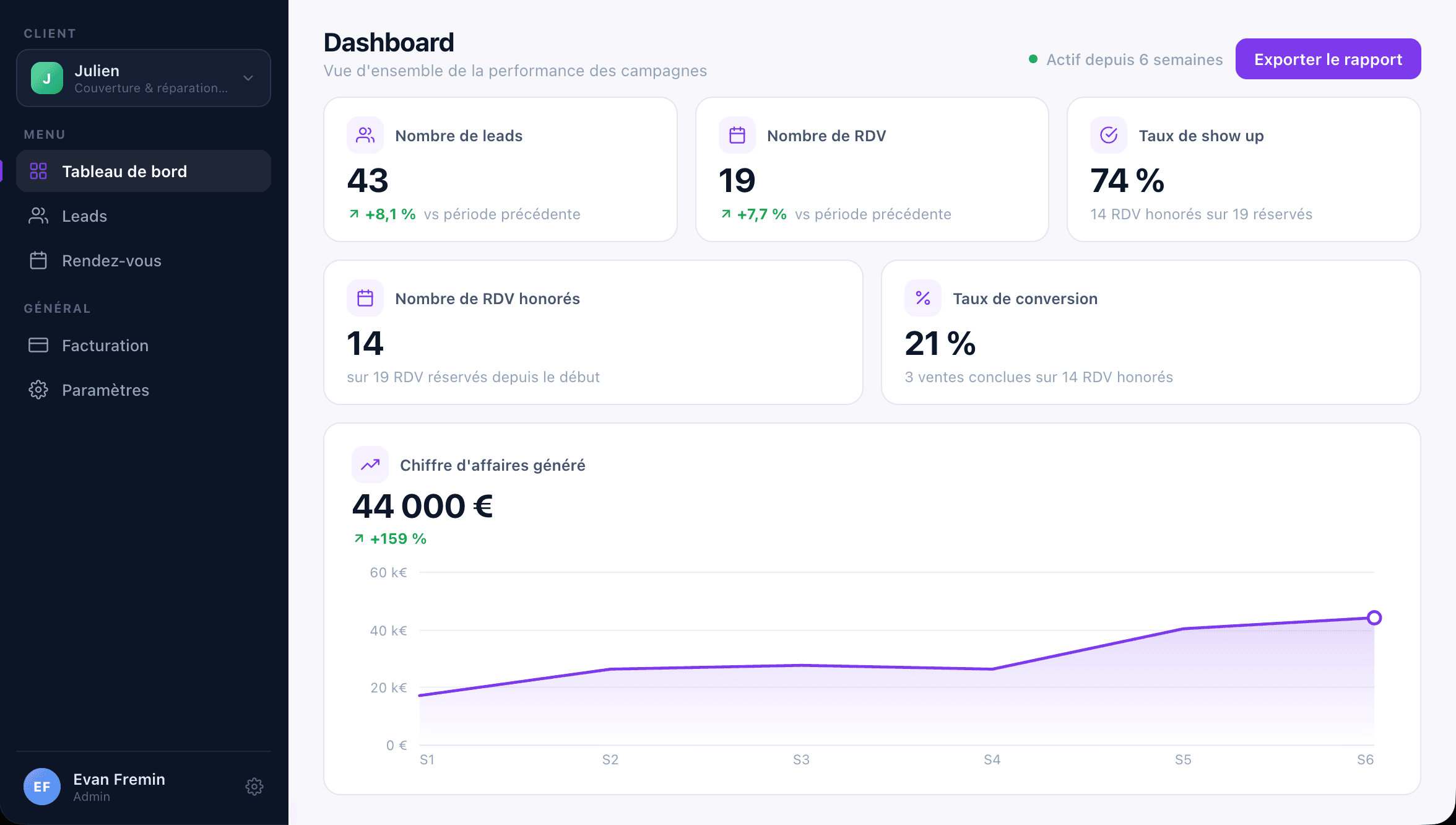1456x825 pixels.
Task: Click the 44 000 € revenue value
Action: tap(422, 506)
